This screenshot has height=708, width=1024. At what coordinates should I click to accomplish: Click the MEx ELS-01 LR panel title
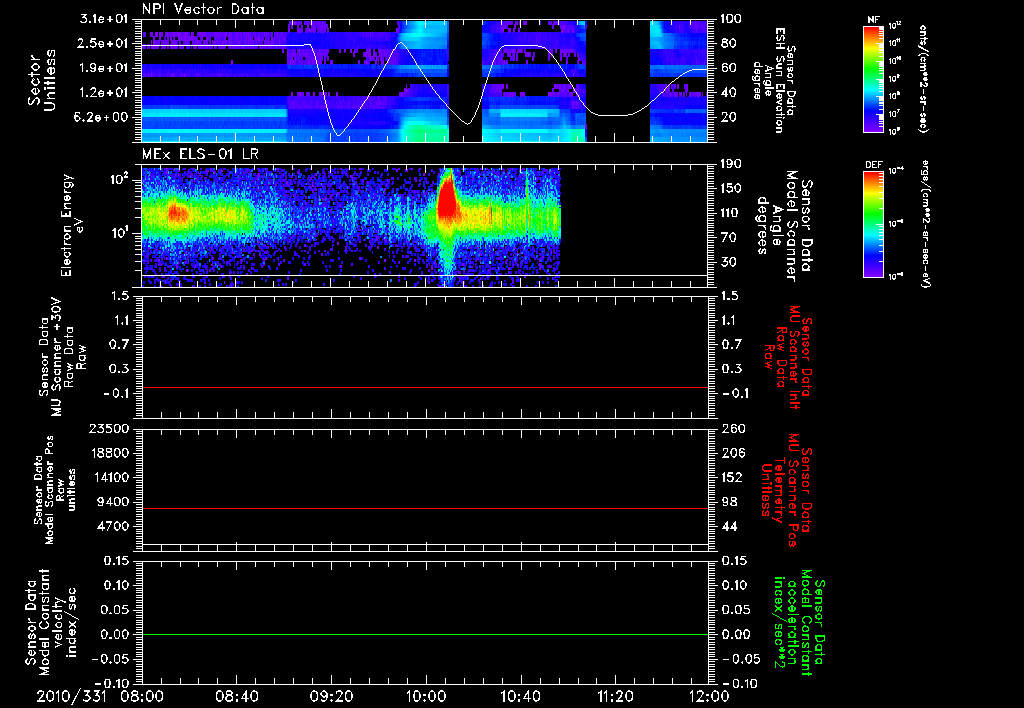(x=200, y=155)
